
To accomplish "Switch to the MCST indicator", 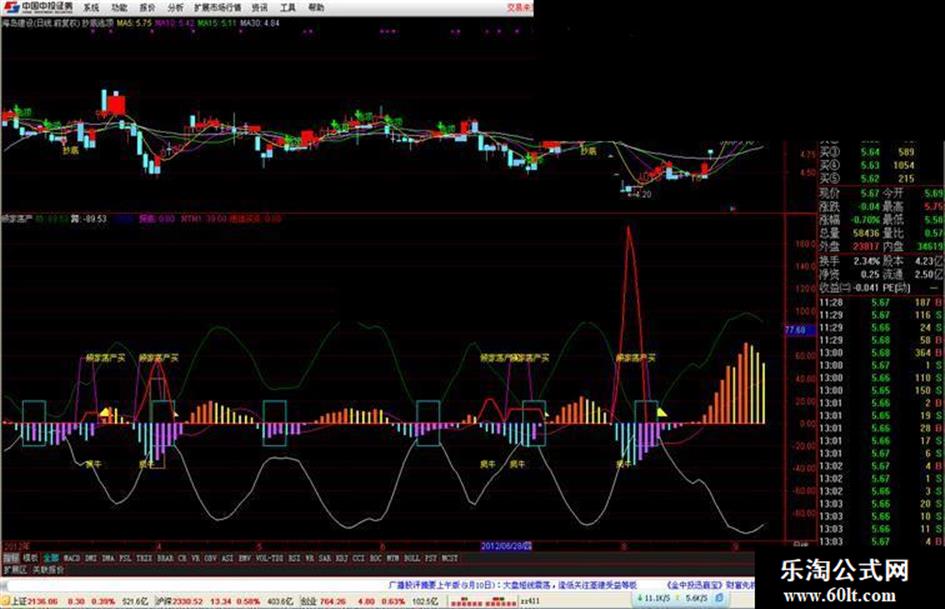I will [x=450, y=558].
